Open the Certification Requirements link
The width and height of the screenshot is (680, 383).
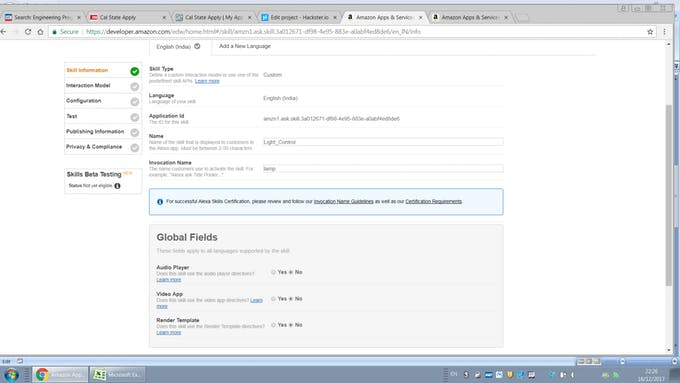click(433, 202)
